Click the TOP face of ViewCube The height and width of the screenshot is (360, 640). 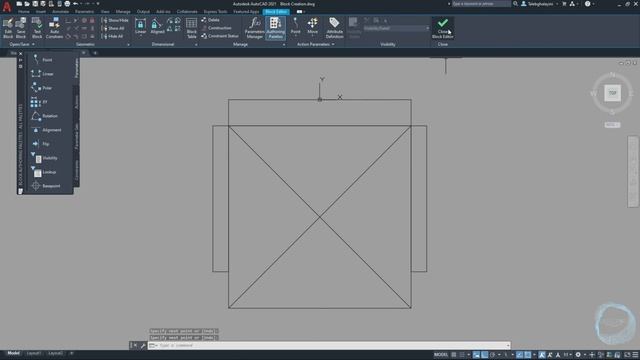point(612,93)
